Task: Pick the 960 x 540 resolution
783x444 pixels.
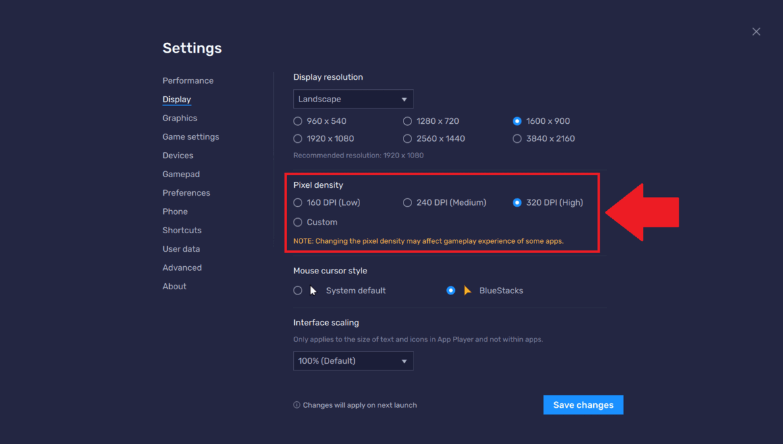Action: tap(298, 121)
